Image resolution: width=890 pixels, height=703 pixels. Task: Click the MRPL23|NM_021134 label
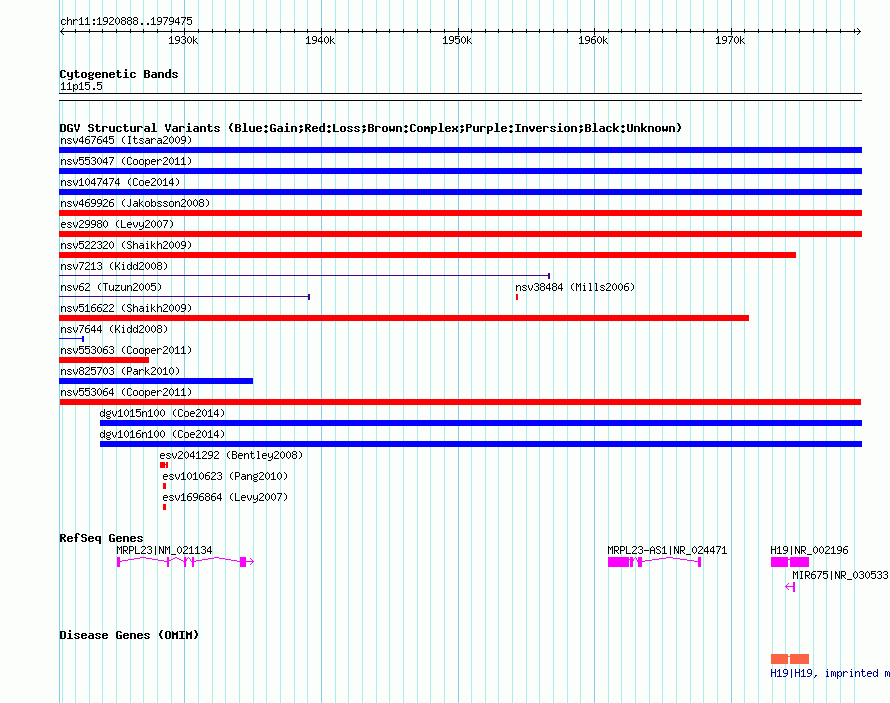(x=164, y=550)
